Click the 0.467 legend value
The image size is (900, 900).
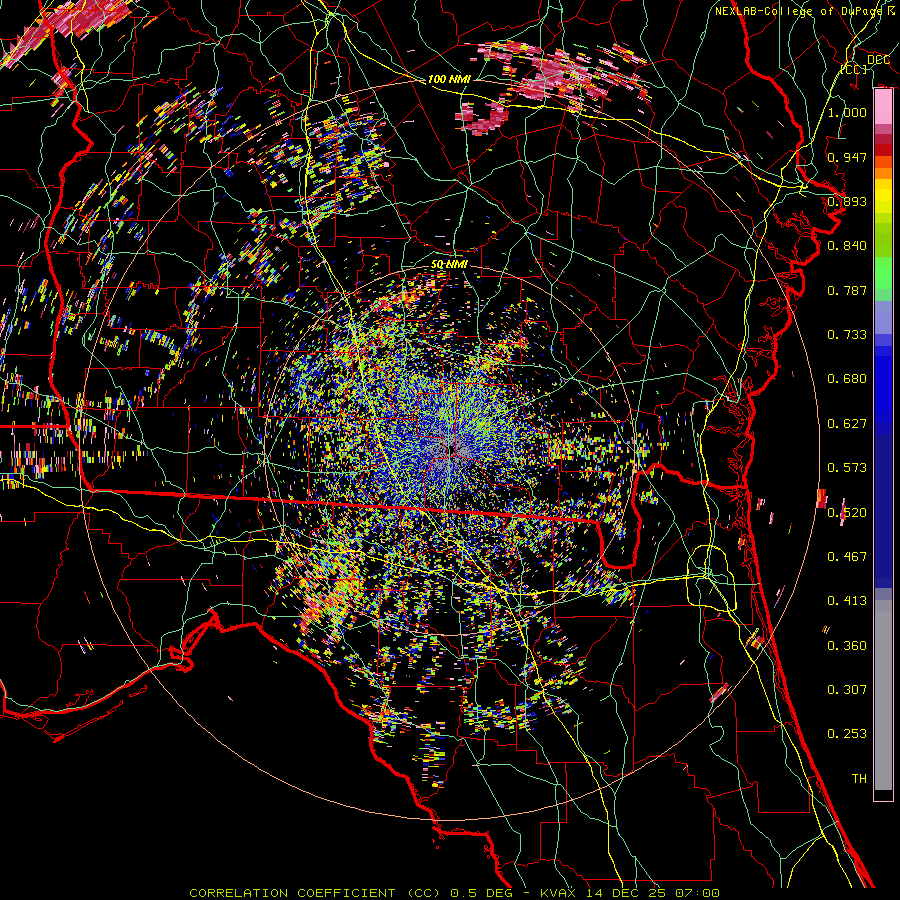(x=847, y=557)
